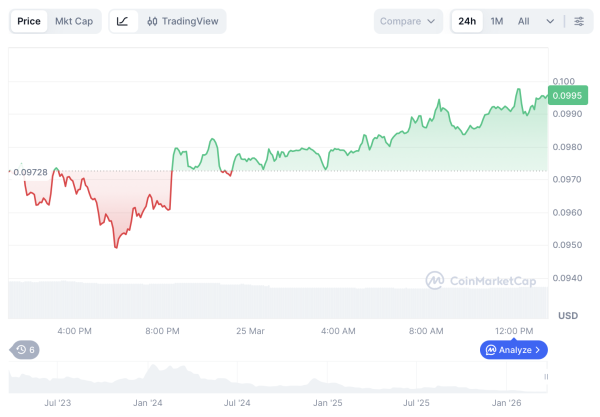The width and height of the screenshot is (600, 417).
Task: Open the Compare dropdown
Action: [408, 21]
